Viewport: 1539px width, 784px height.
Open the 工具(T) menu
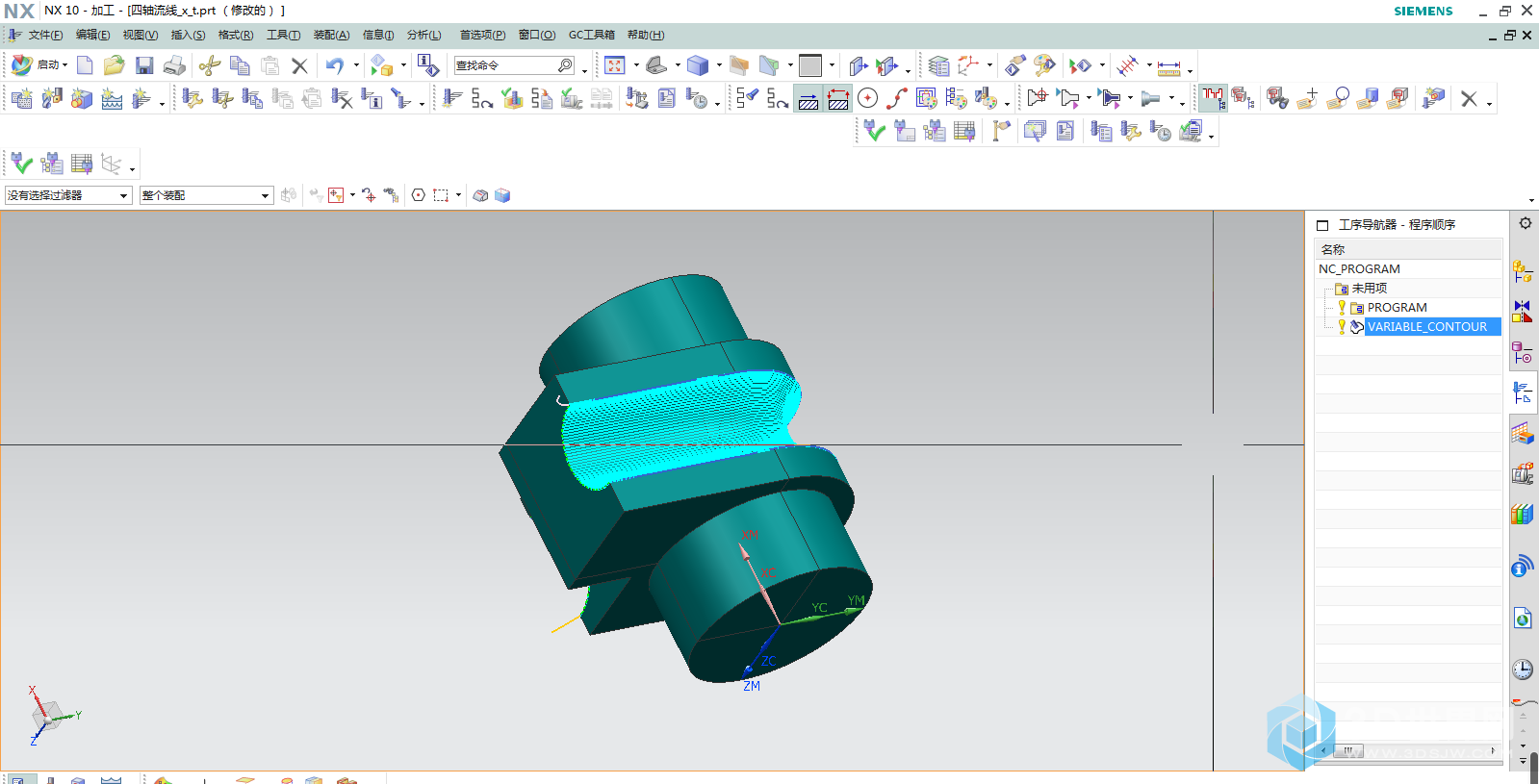tap(283, 35)
